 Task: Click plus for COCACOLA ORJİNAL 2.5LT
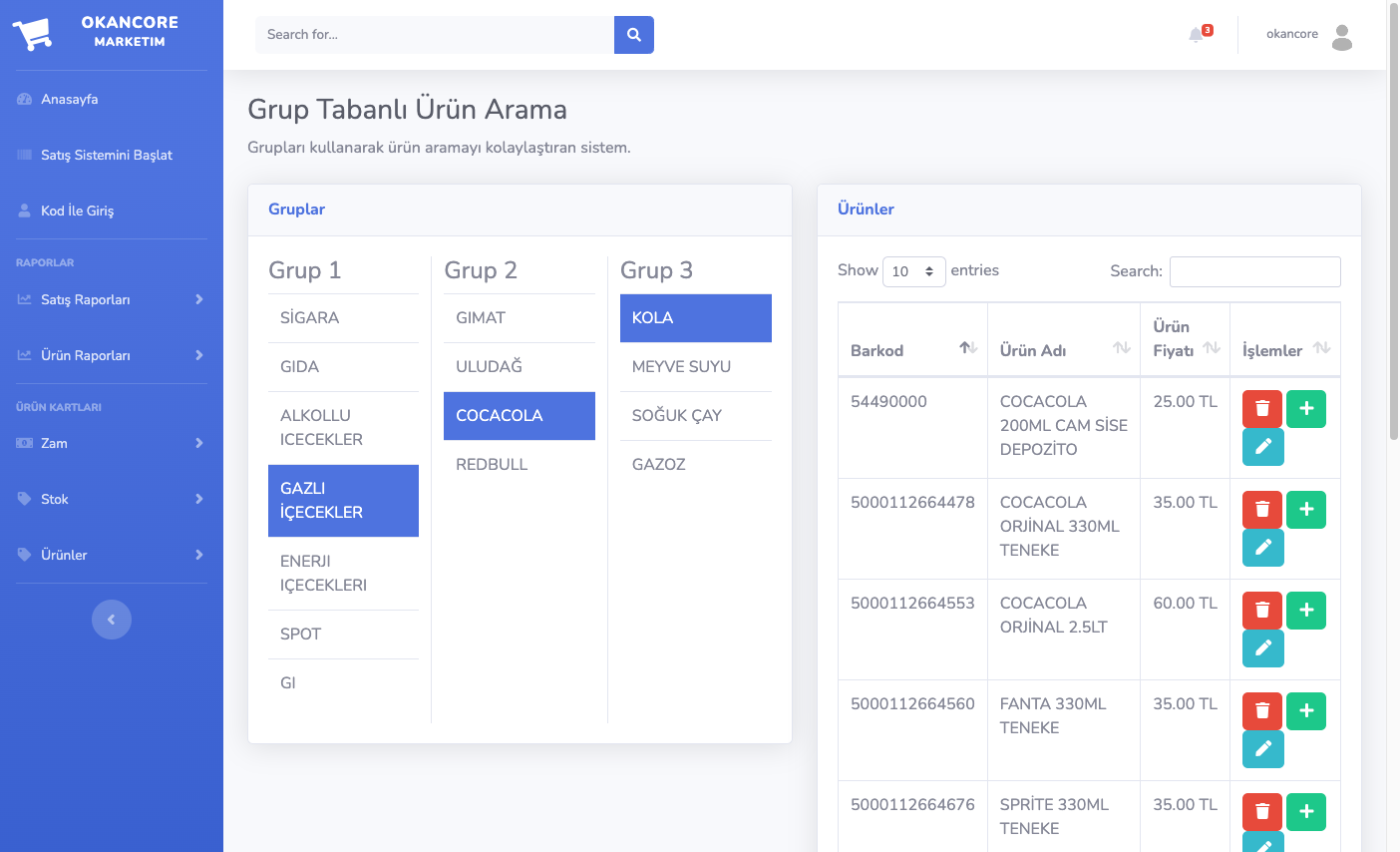tap(1306, 611)
